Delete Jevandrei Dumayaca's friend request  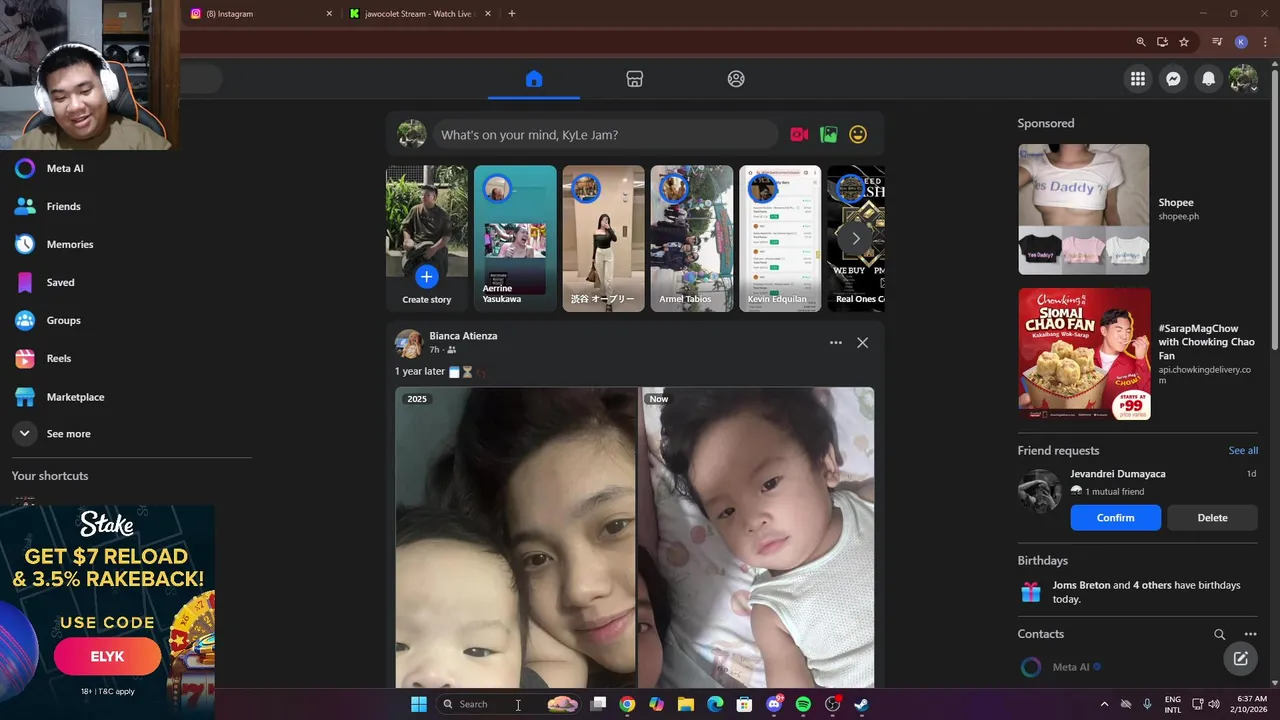click(x=1212, y=518)
